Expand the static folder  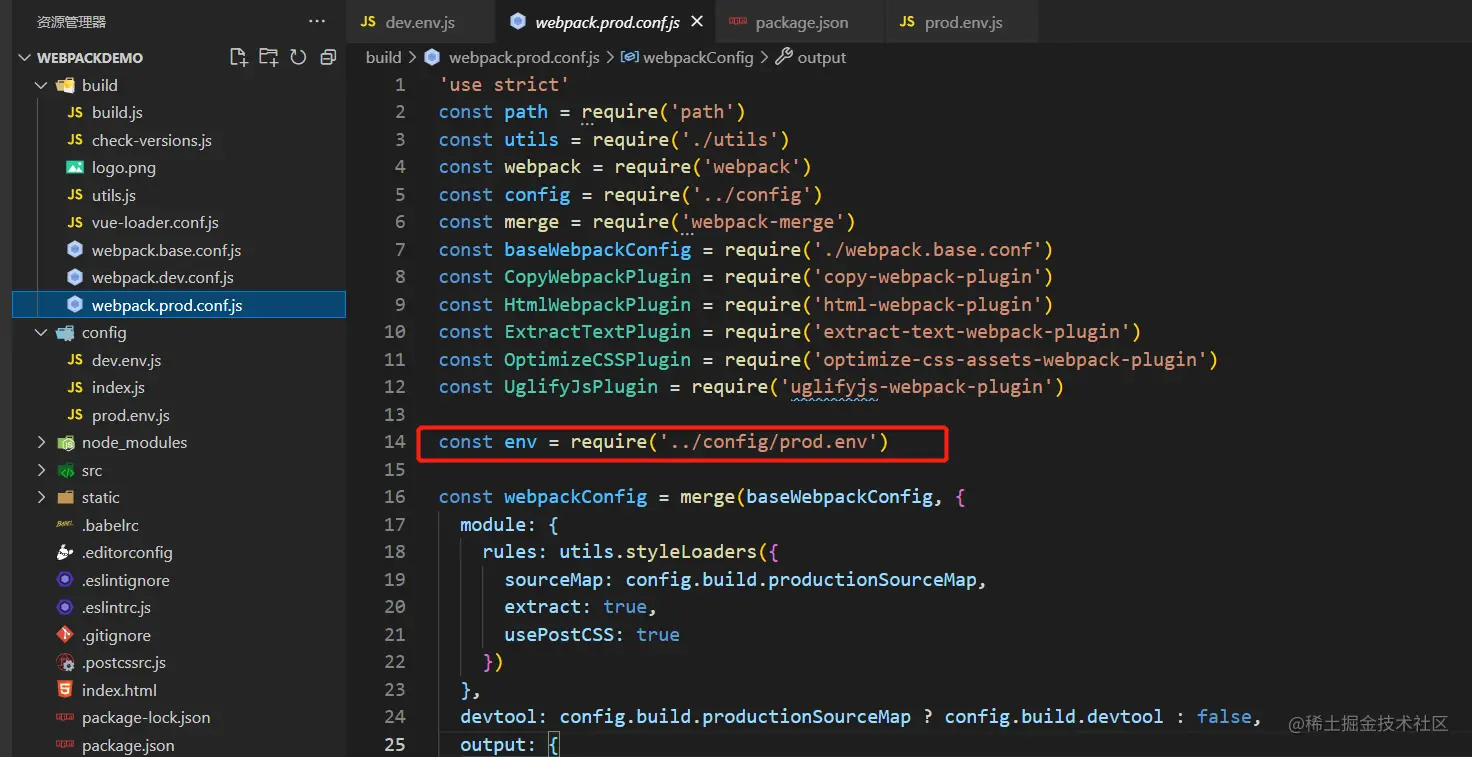click(x=41, y=497)
